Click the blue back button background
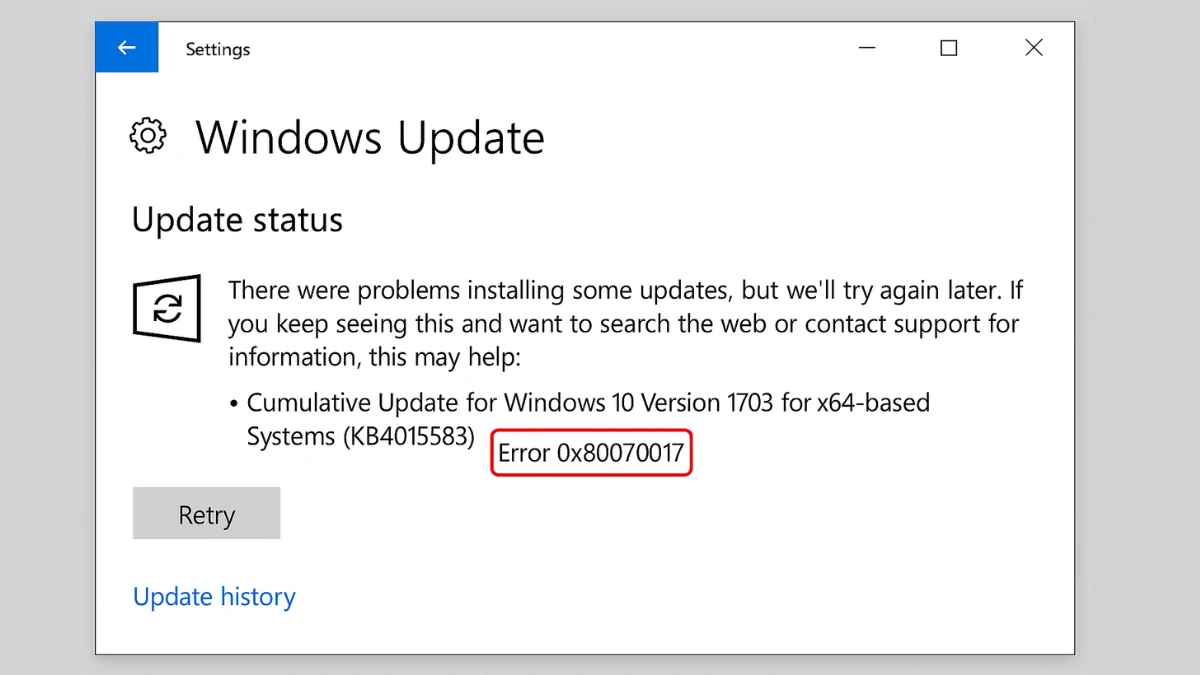Viewport: 1200px width, 675px height. (x=126, y=47)
